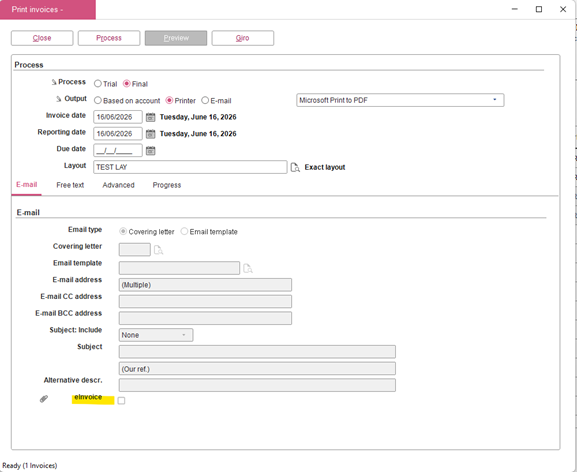This screenshot has width=577, height=472.
Task: Click the Email template lookup icon
Action: (x=248, y=268)
